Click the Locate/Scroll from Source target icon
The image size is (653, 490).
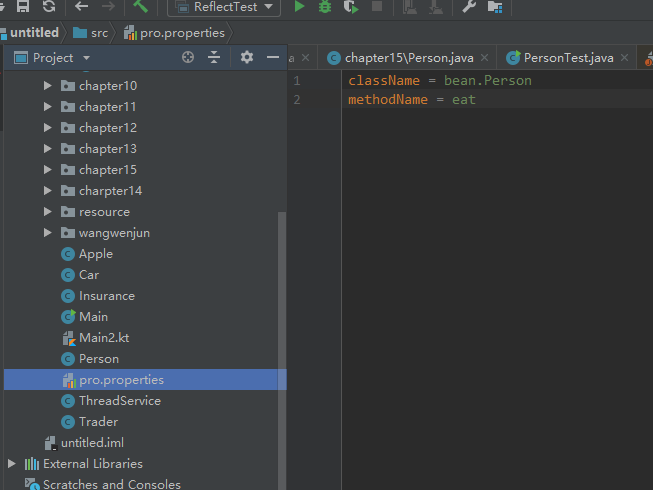tap(188, 57)
